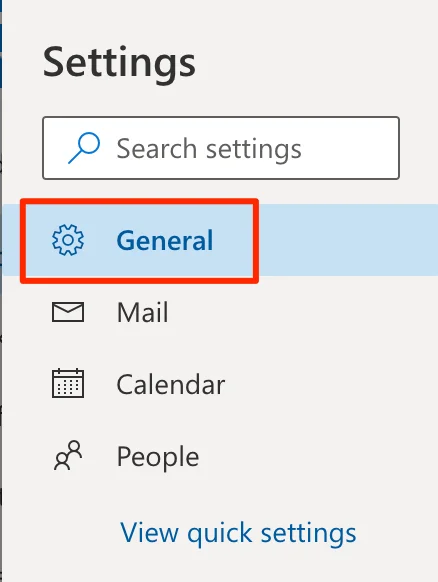438x582 pixels.
Task: Open the View quick settings link
Action: tap(238, 533)
